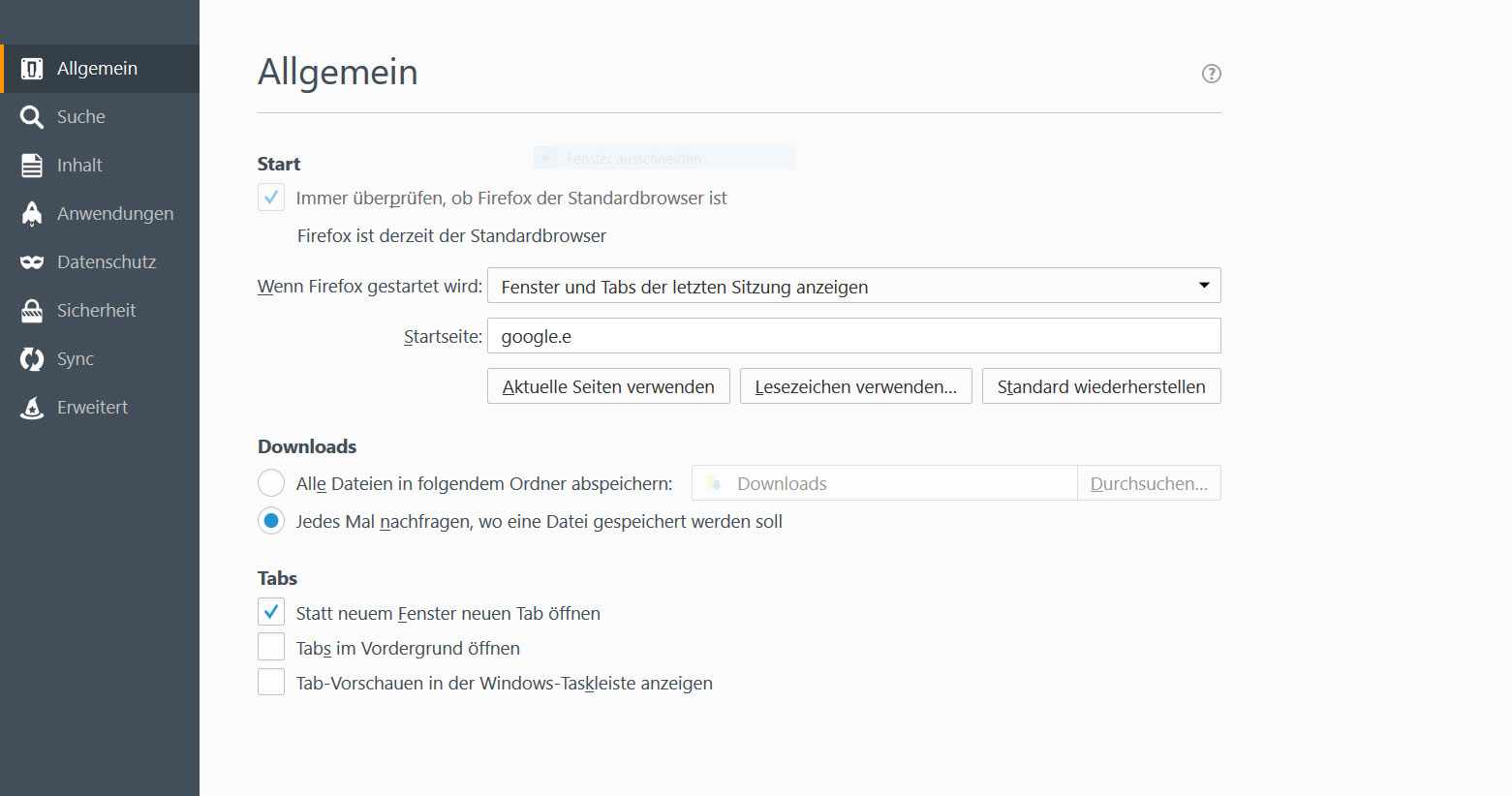This screenshot has width=1512, height=796.
Task: Select 'Alle Dateien in folgendem Ordner abspeichern' option
Action: 271,482
